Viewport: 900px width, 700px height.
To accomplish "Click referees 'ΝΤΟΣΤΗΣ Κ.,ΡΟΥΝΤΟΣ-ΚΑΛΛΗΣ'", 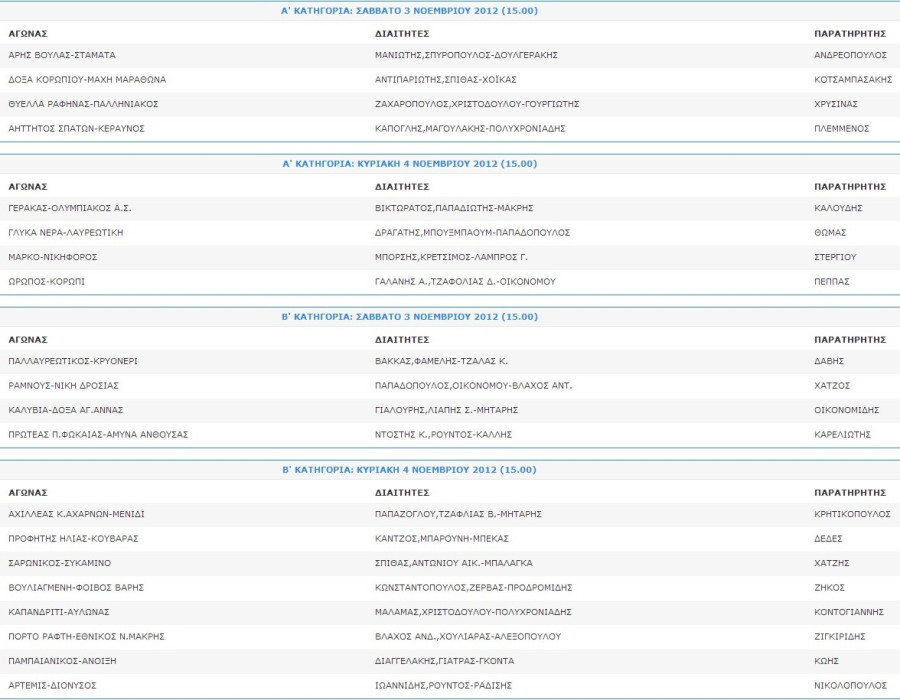I will (x=443, y=435).
